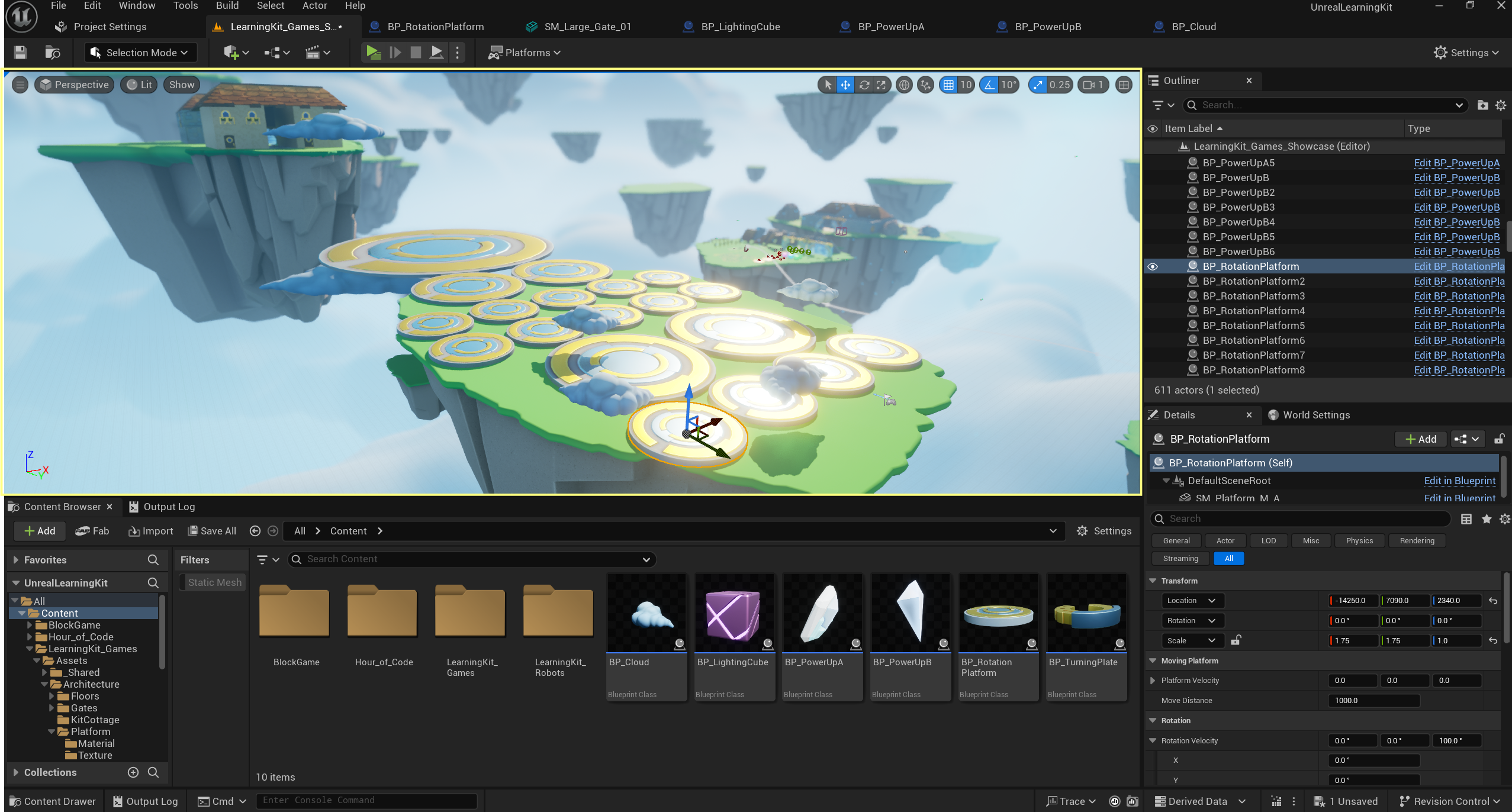Viewport: 1512px width, 812px height.
Task: Expand the Platform Velocity property
Action: tap(1152, 681)
